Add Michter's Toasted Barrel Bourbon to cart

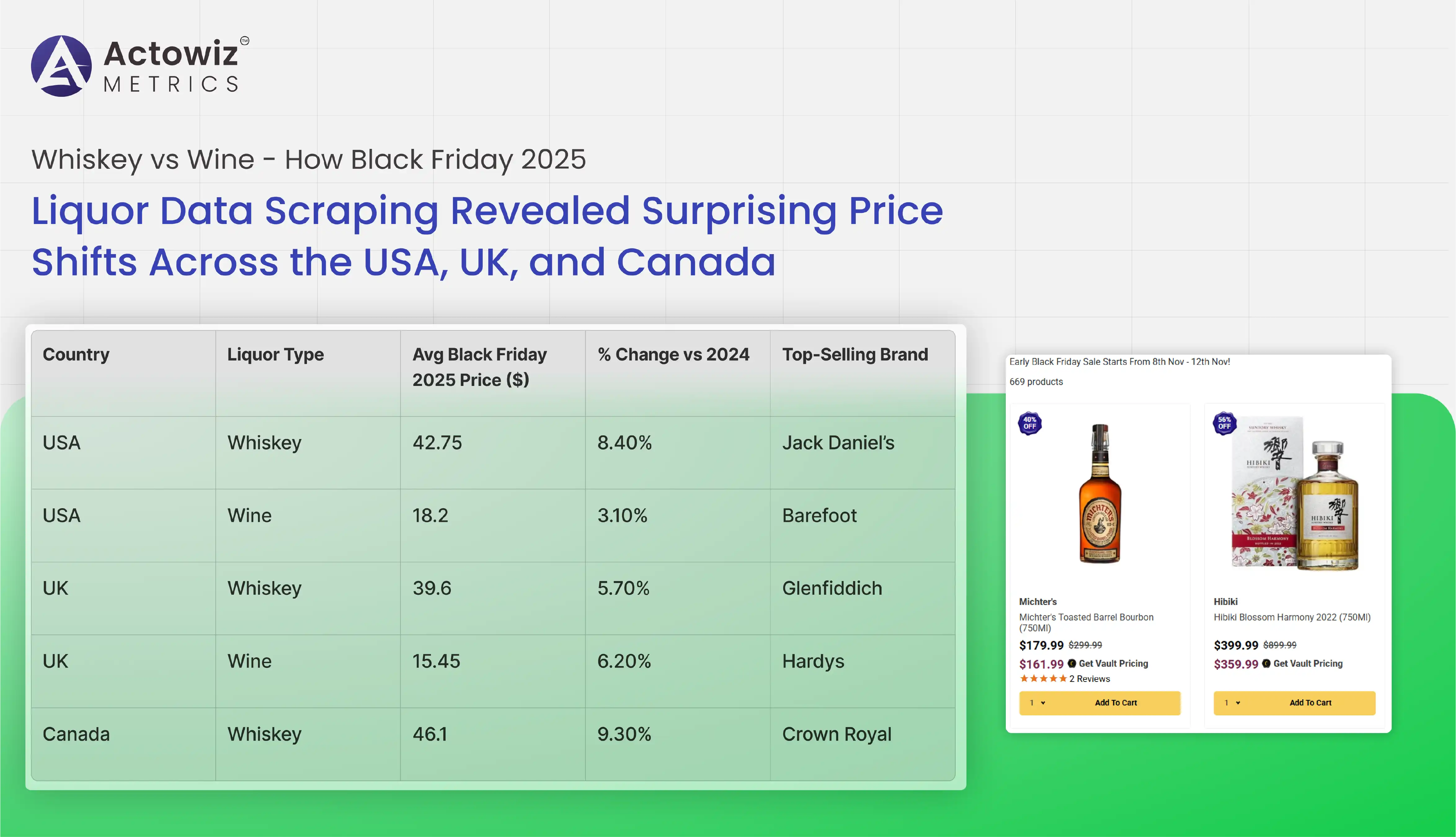click(x=1115, y=703)
